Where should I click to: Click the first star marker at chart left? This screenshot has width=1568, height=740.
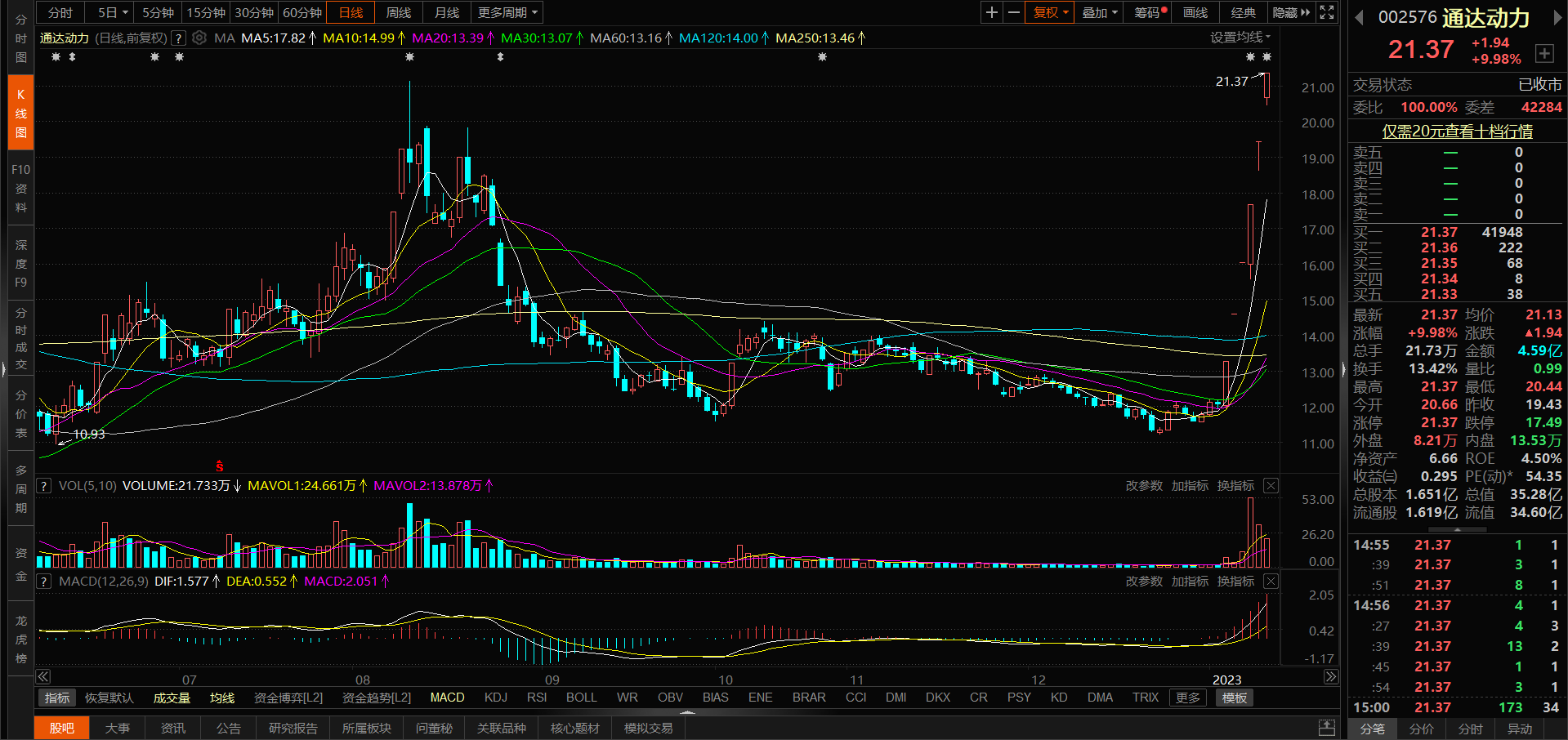[x=56, y=57]
